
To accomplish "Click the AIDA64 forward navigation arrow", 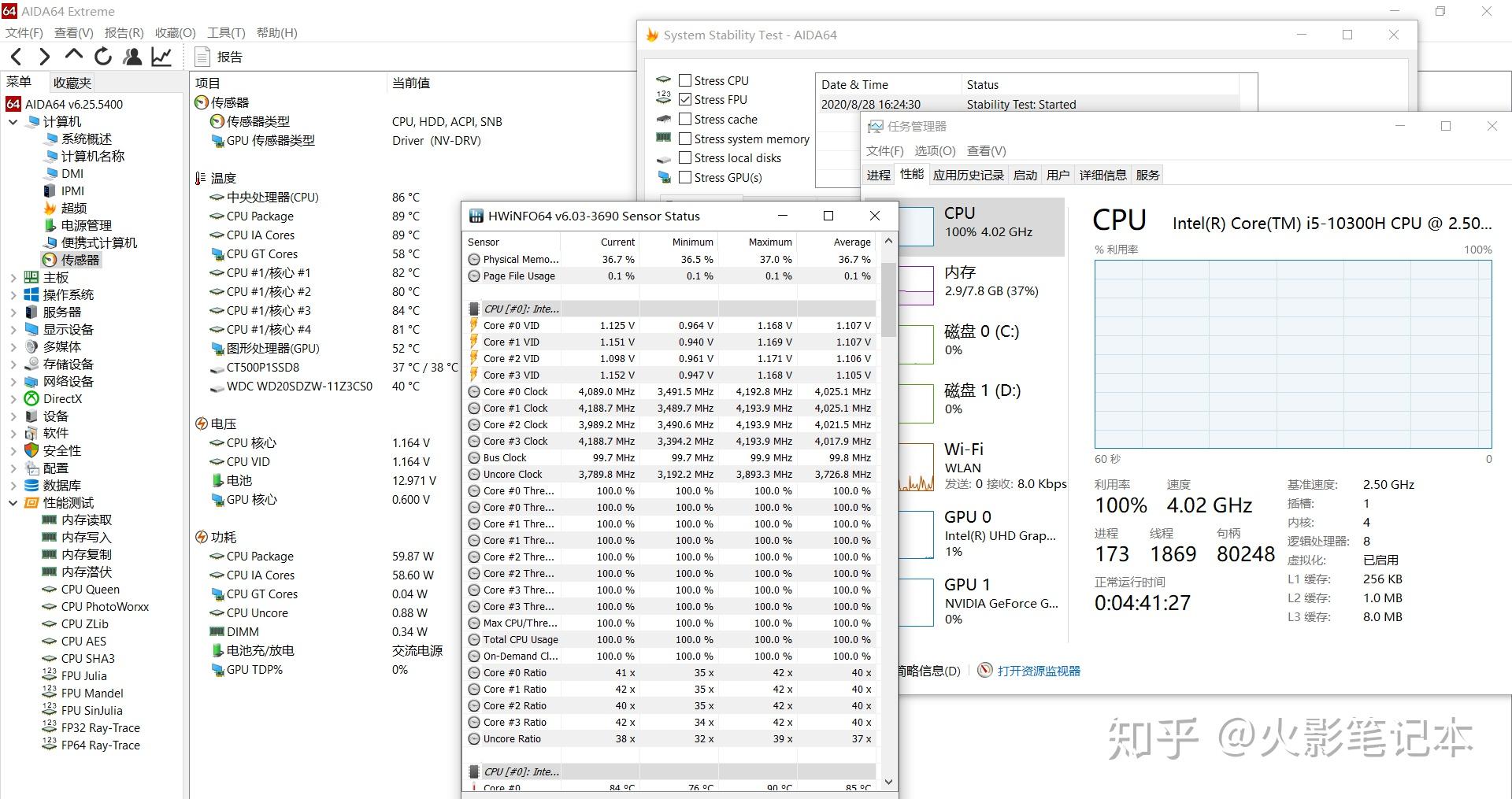I will point(45,57).
